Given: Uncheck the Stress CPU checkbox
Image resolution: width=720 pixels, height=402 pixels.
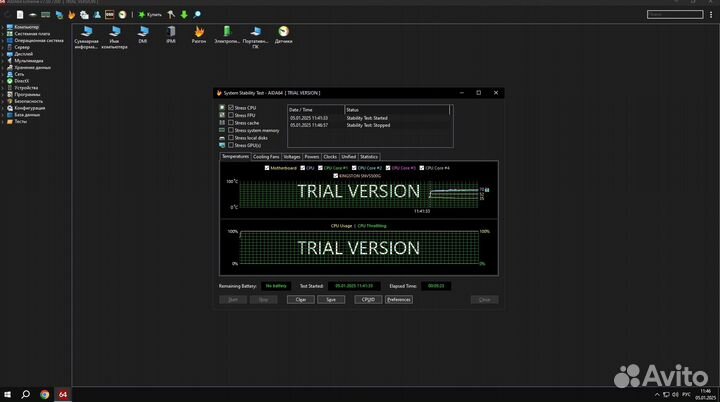Looking at the screenshot, I should (x=231, y=107).
